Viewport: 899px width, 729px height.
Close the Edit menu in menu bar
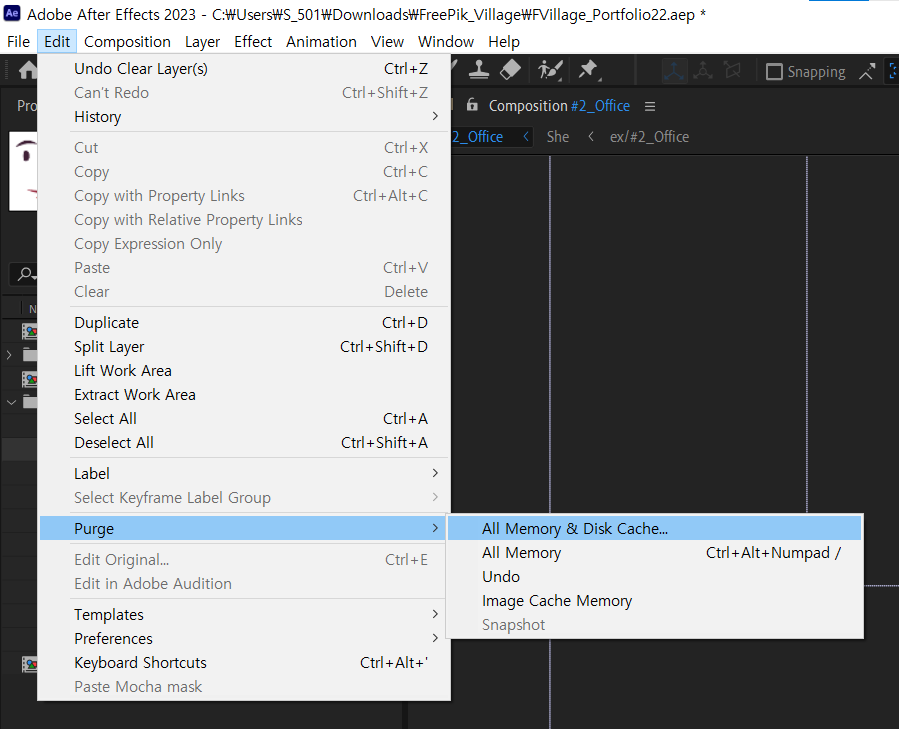(57, 41)
